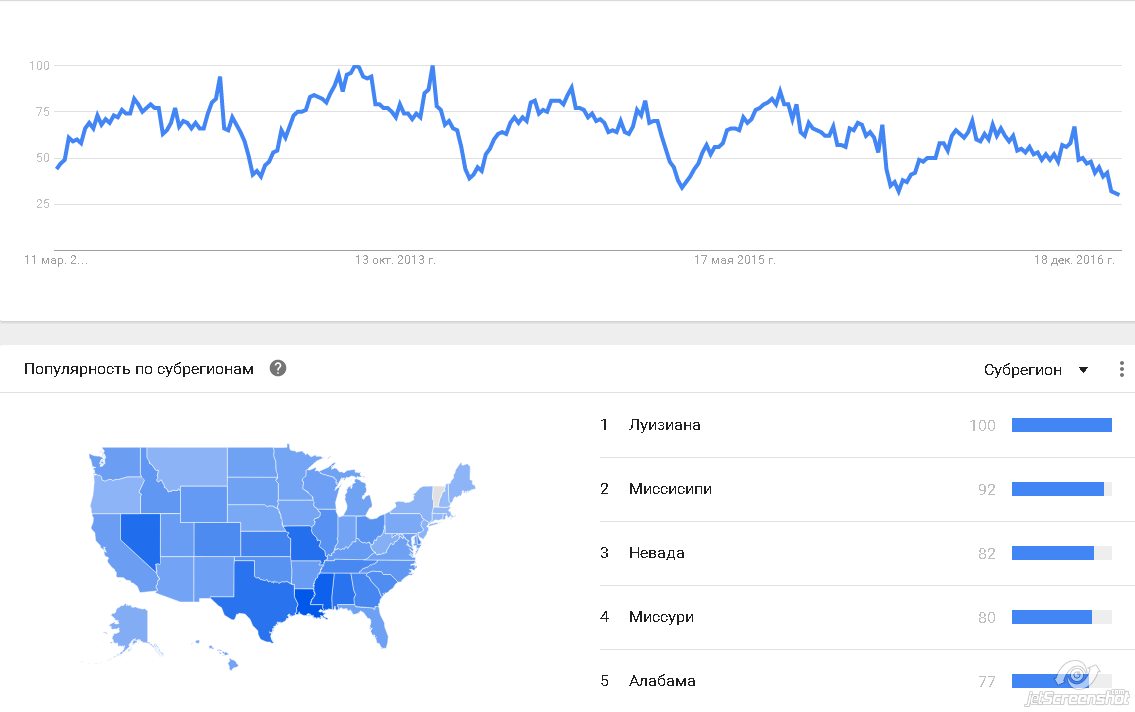This screenshot has width=1135, height=712.
Task: Click the 17 мая 2015 date label
Action: click(x=735, y=260)
